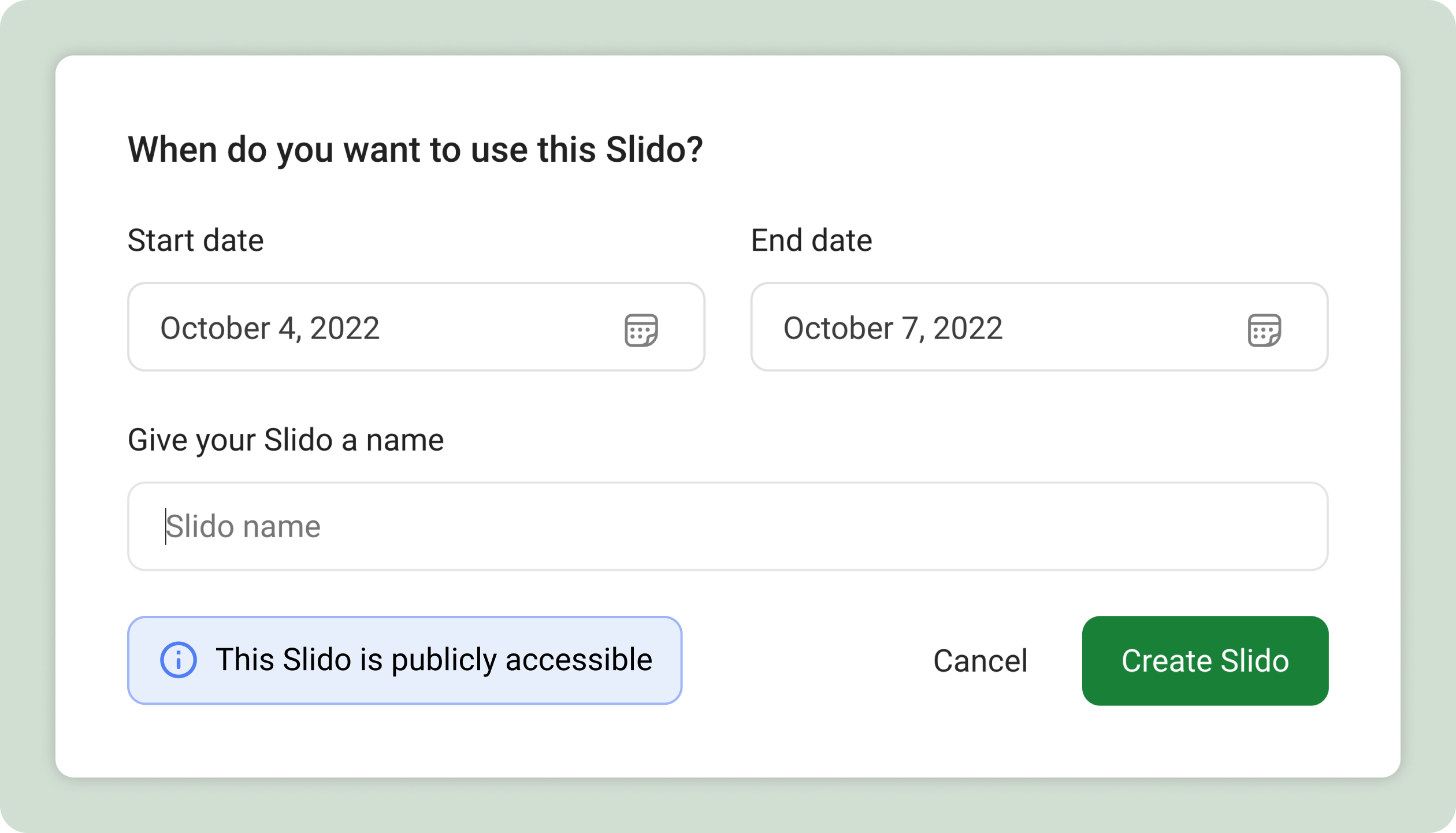The width and height of the screenshot is (1456, 833).
Task: Focus the Slido name text field
Action: 728,526
